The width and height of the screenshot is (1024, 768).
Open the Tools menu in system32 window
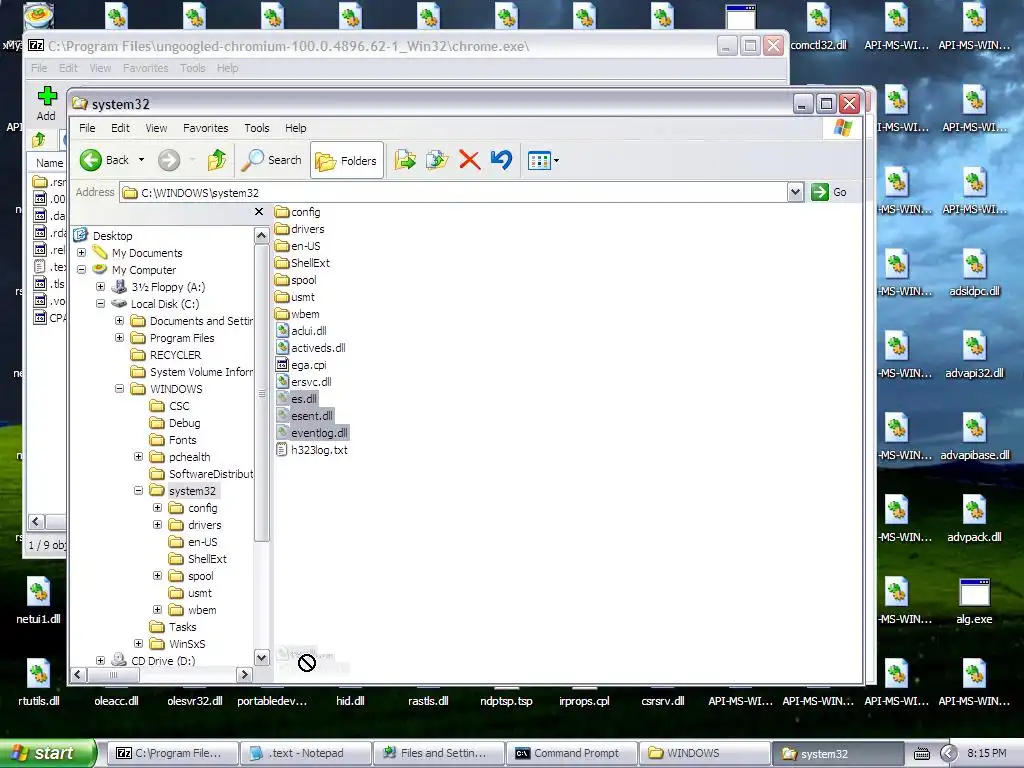click(257, 128)
